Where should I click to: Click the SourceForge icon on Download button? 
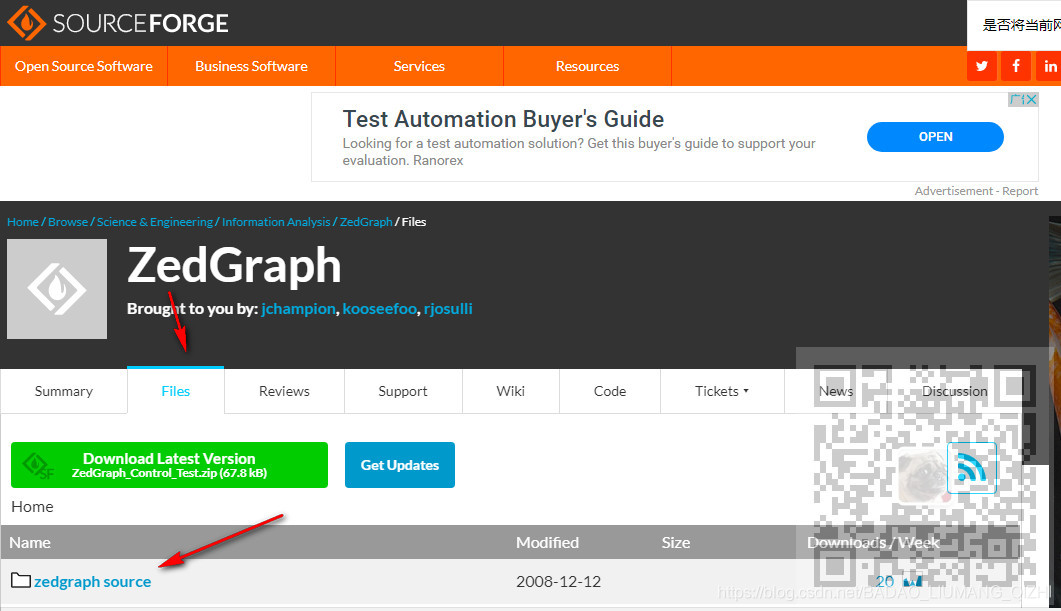point(37,464)
